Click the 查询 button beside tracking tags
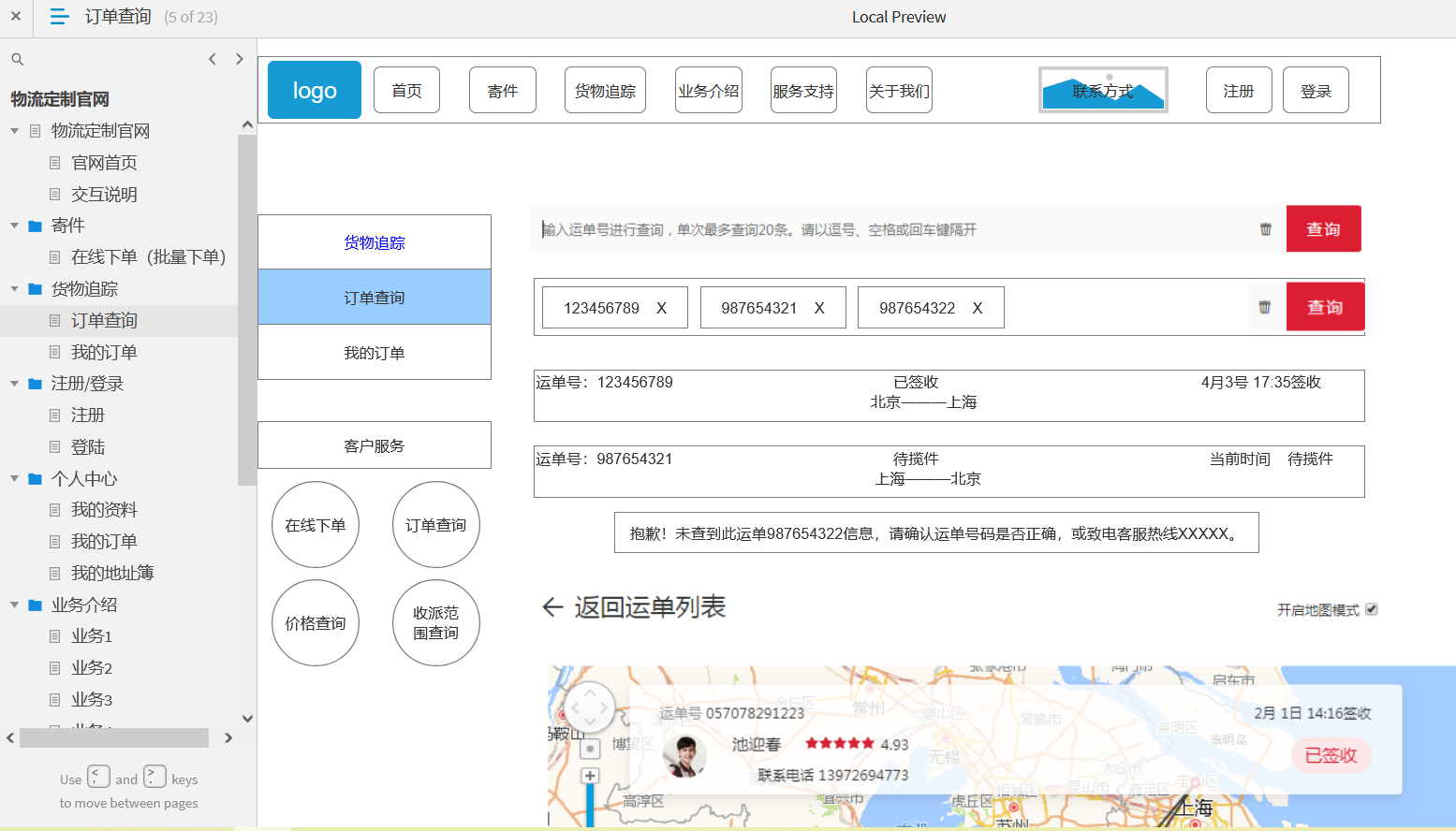This screenshot has width=1456, height=831. [1325, 307]
